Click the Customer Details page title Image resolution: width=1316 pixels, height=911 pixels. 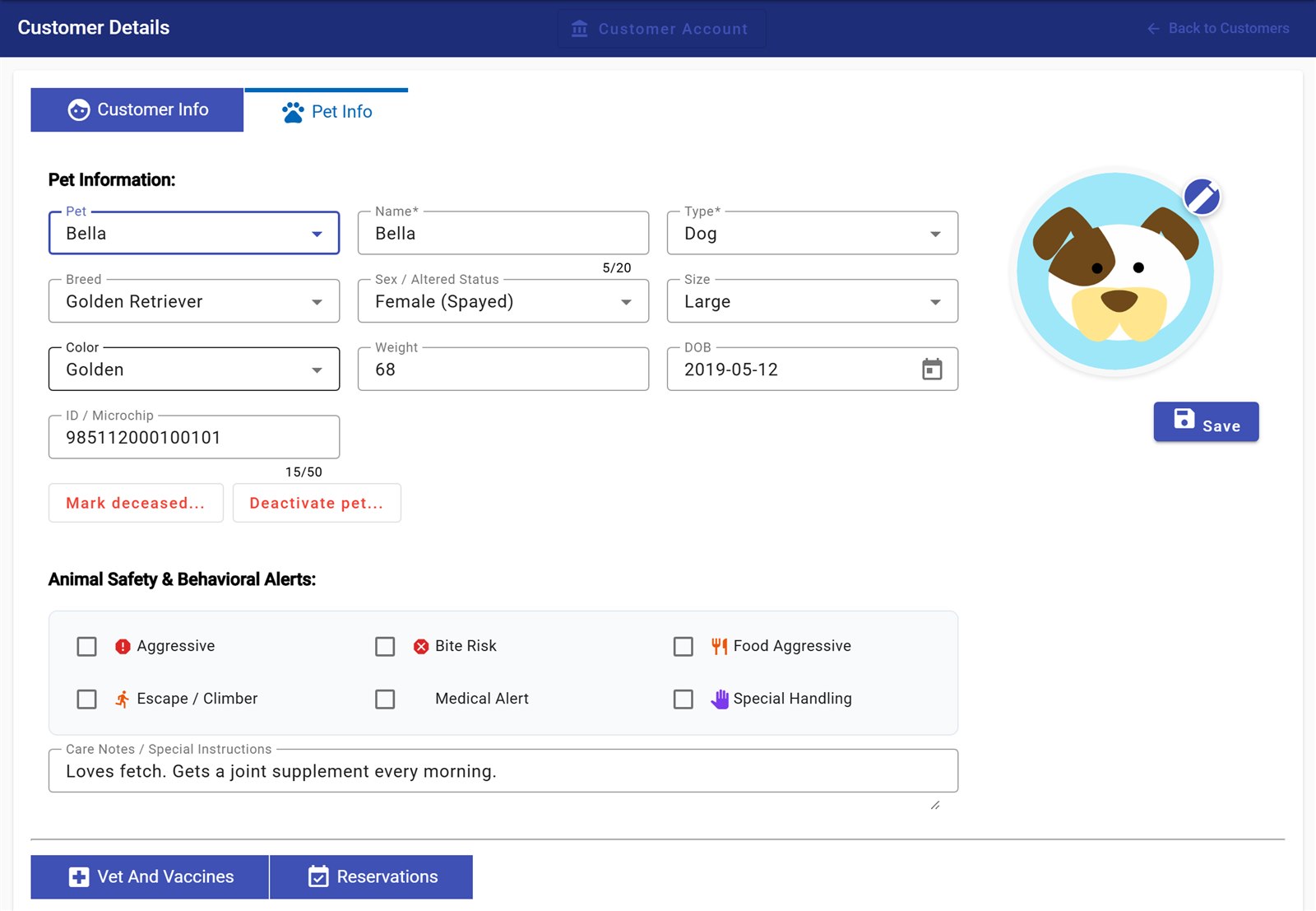[94, 28]
